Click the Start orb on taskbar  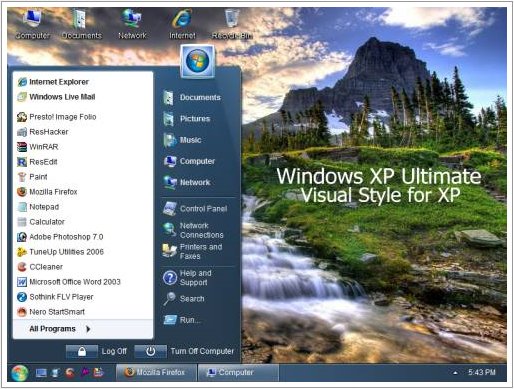tap(19, 373)
